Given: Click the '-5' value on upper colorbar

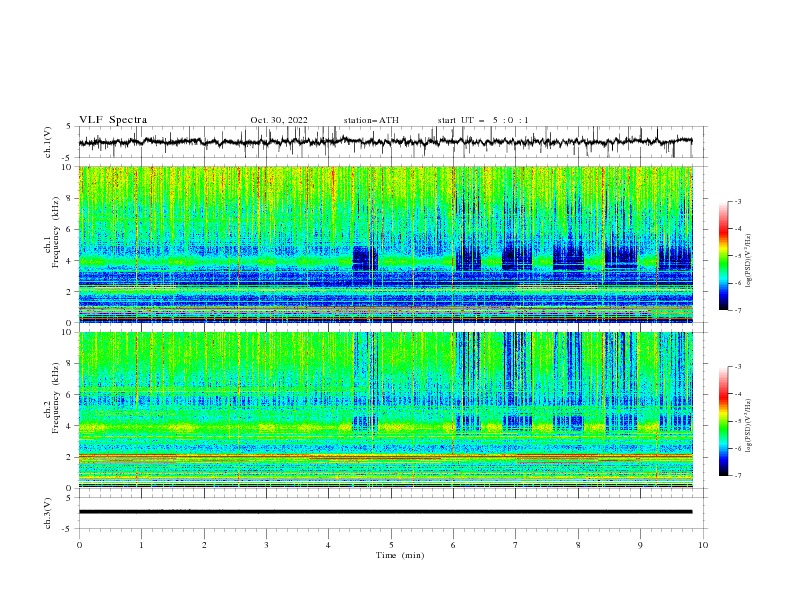Looking at the screenshot, I should [738, 256].
